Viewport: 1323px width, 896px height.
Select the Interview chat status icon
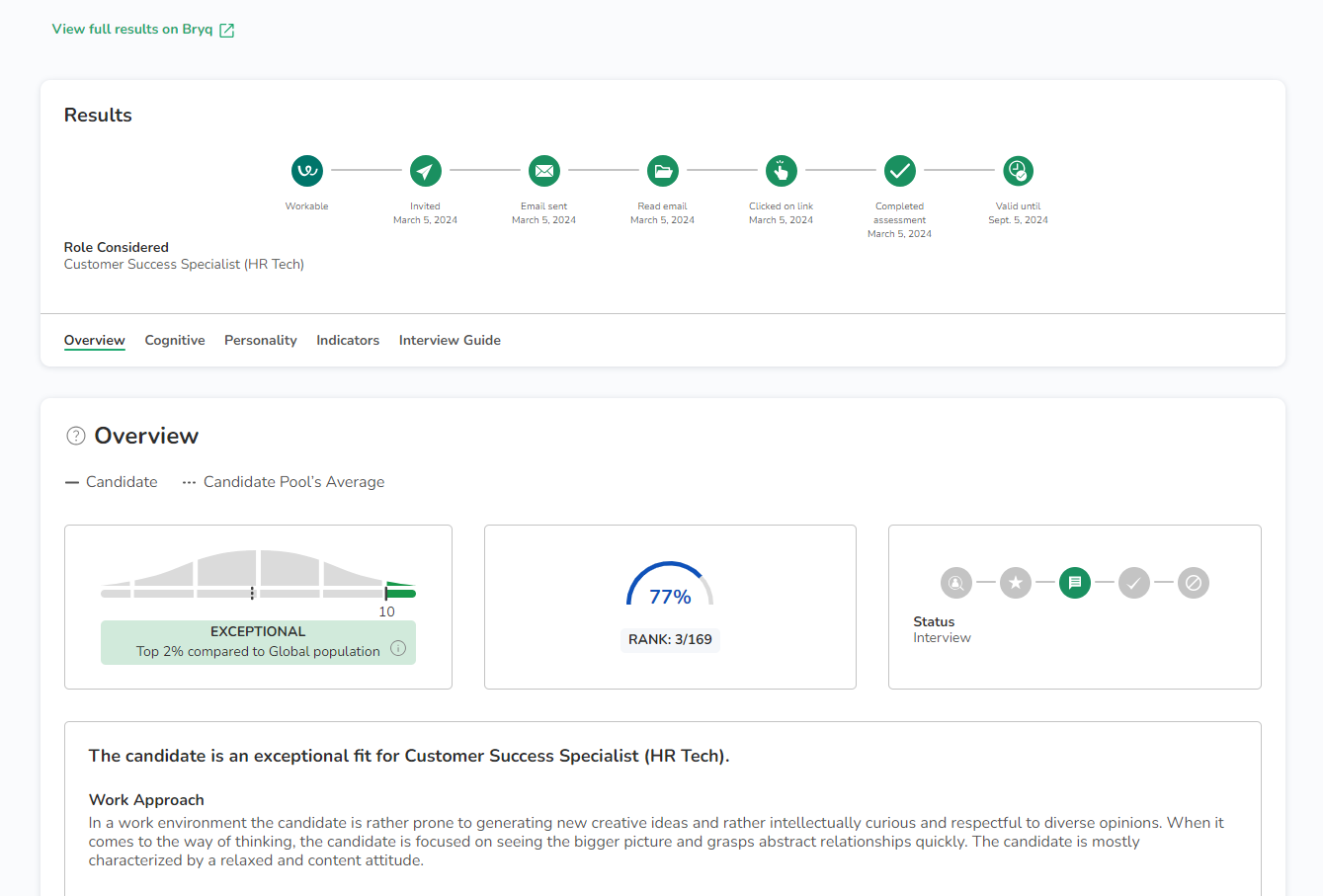pyautogui.click(x=1075, y=583)
